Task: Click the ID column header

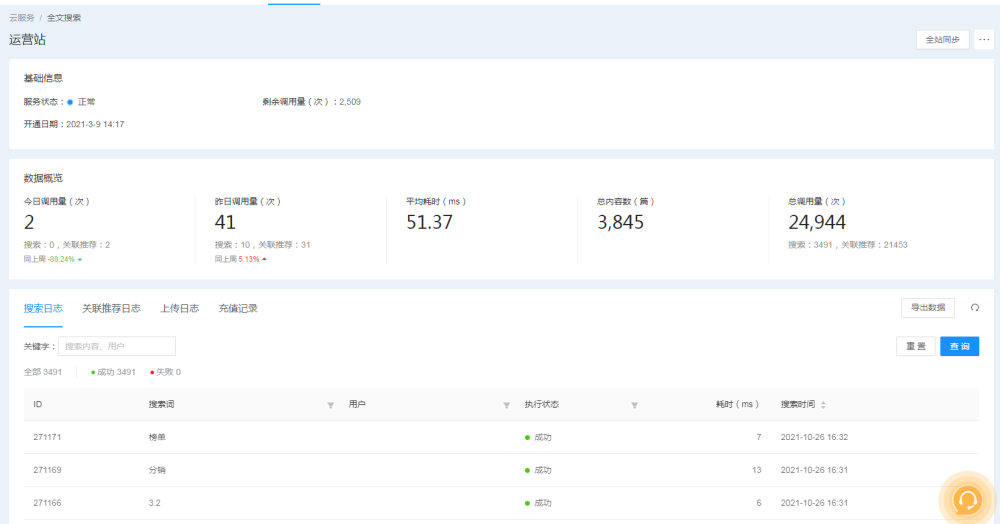Action: point(38,405)
